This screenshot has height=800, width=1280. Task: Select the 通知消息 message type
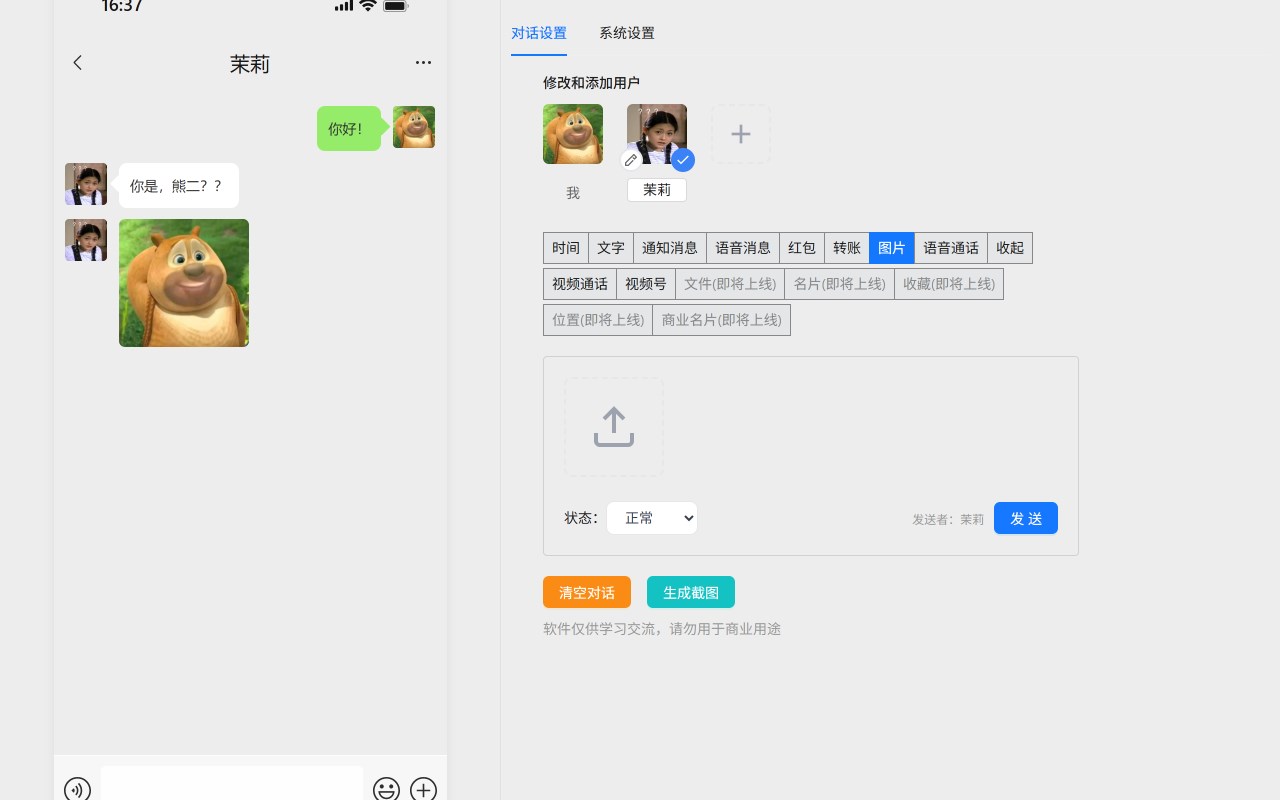[670, 248]
